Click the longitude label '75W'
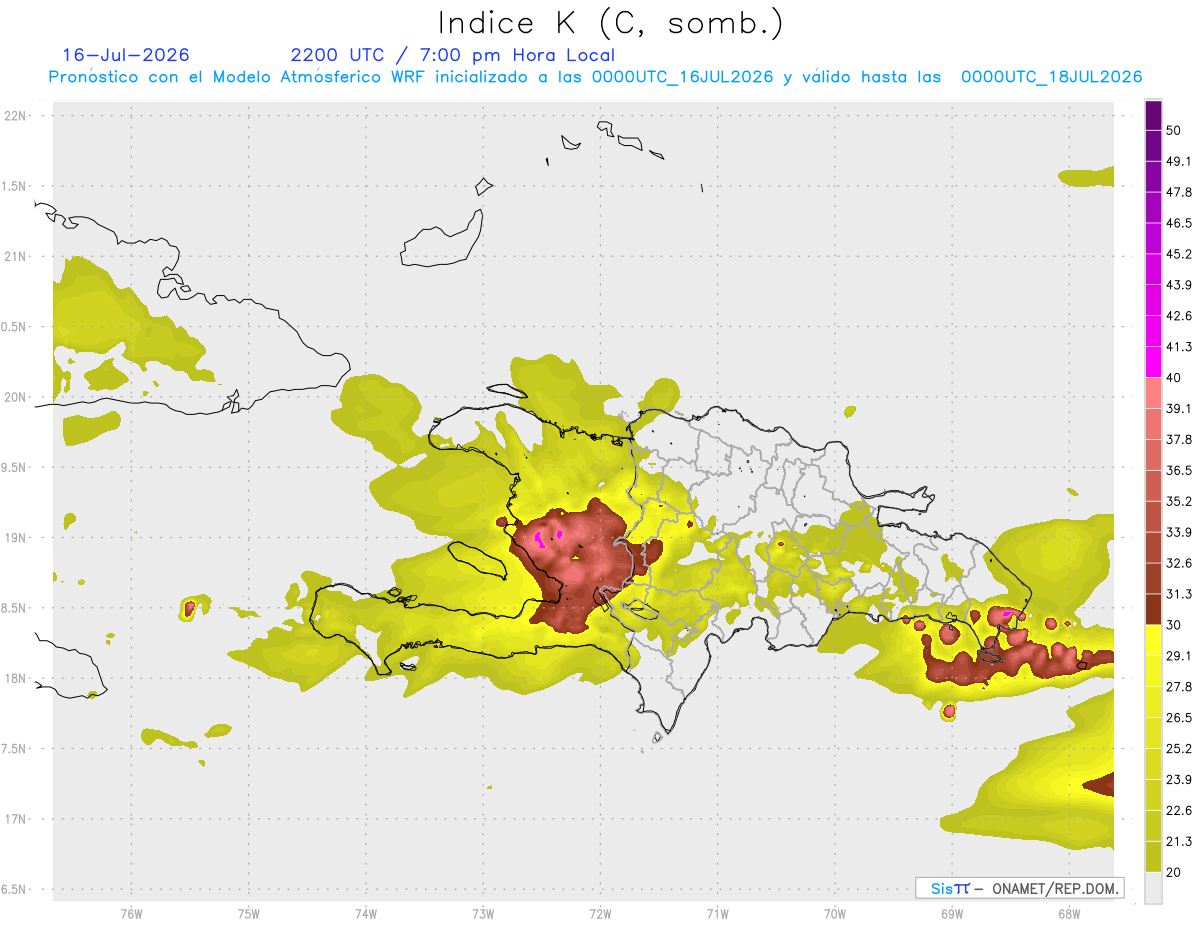 [248, 913]
